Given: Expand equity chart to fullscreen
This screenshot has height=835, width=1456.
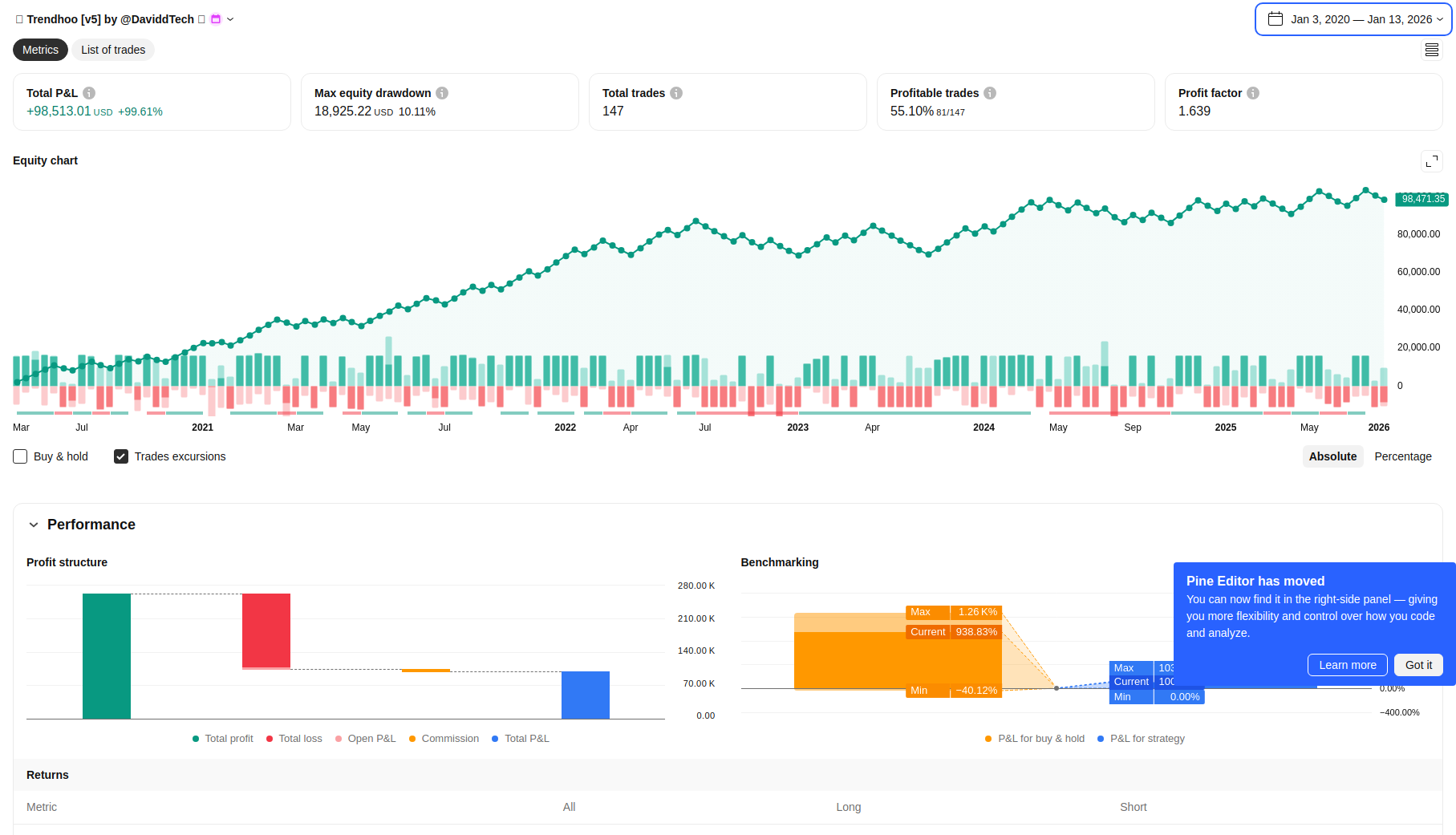Looking at the screenshot, I should click(1431, 161).
